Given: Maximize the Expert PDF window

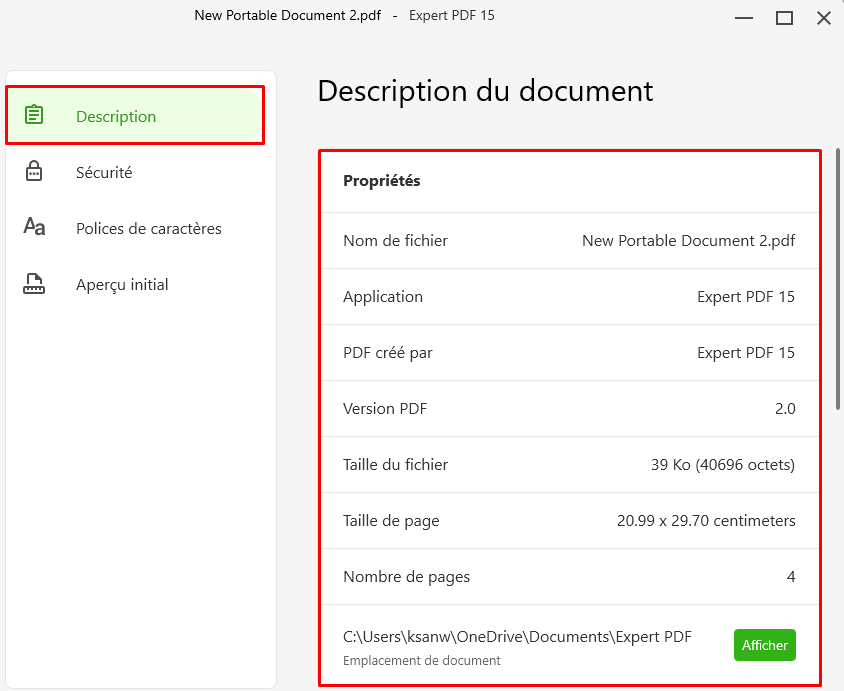Looking at the screenshot, I should pos(784,18).
